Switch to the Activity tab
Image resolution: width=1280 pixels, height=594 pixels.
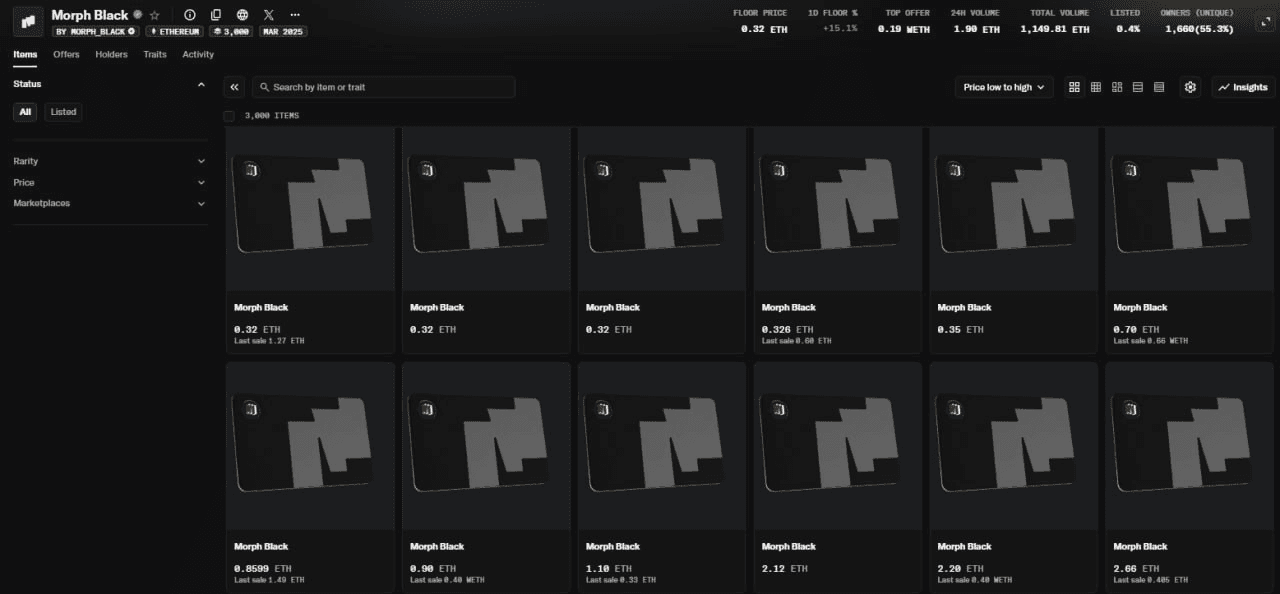coord(198,54)
